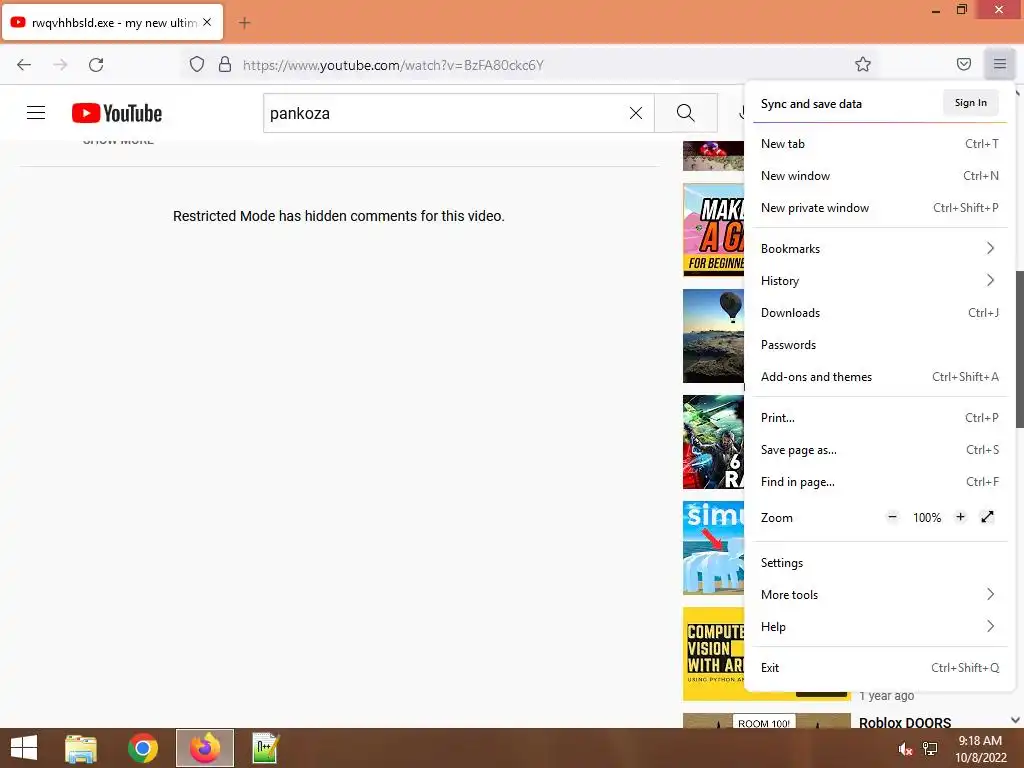Close the rwqvhhbsld.exe YouTube tab
This screenshot has height=768, width=1024.
(207, 22)
